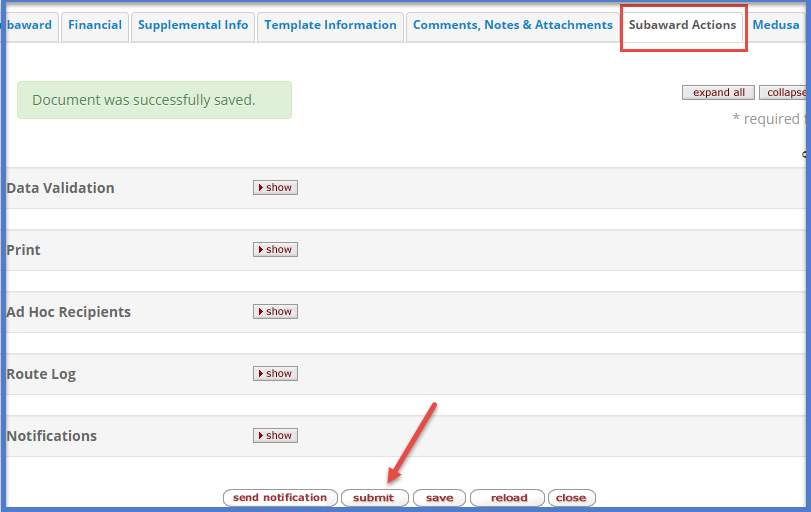Show the Print panel
The image size is (811, 512).
click(x=275, y=250)
